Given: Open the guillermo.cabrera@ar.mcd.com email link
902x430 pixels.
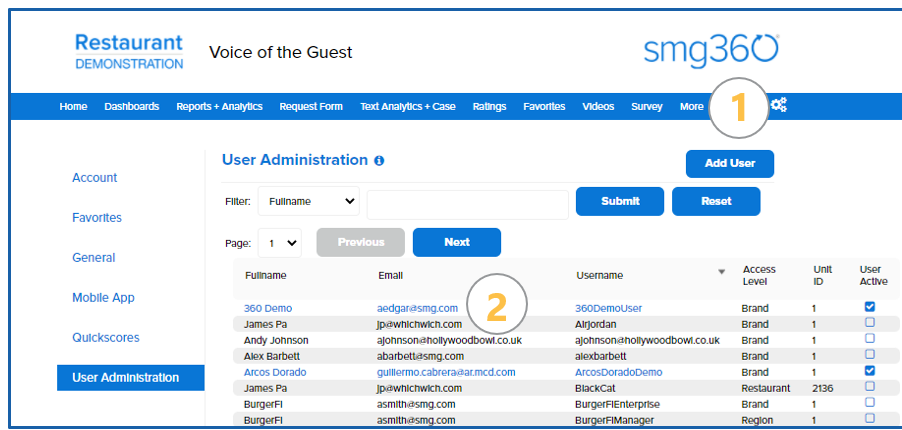Looking at the screenshot, I should pyautogui.click(x=446, y=372).
